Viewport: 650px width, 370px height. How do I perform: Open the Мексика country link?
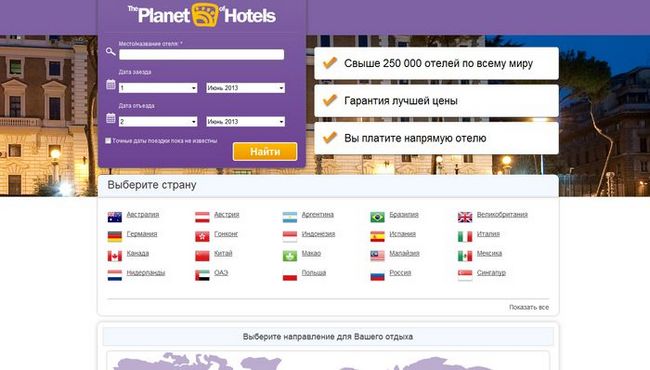coord(489,254)
